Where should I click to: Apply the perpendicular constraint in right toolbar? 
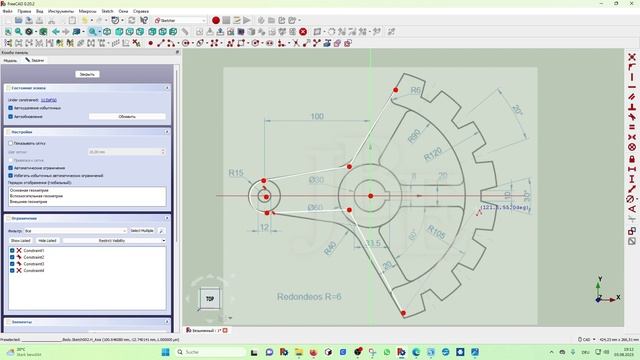(632, 107)
